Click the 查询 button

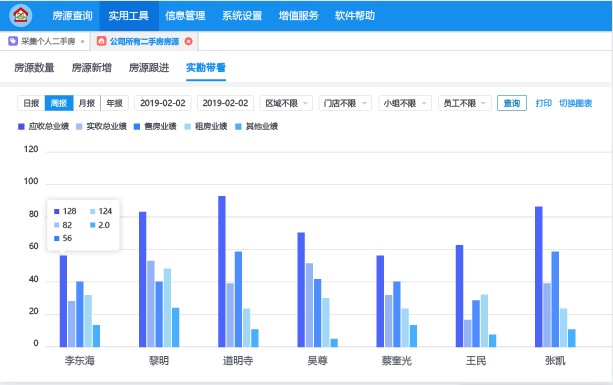pyautogui.click(x=512, y=103)
